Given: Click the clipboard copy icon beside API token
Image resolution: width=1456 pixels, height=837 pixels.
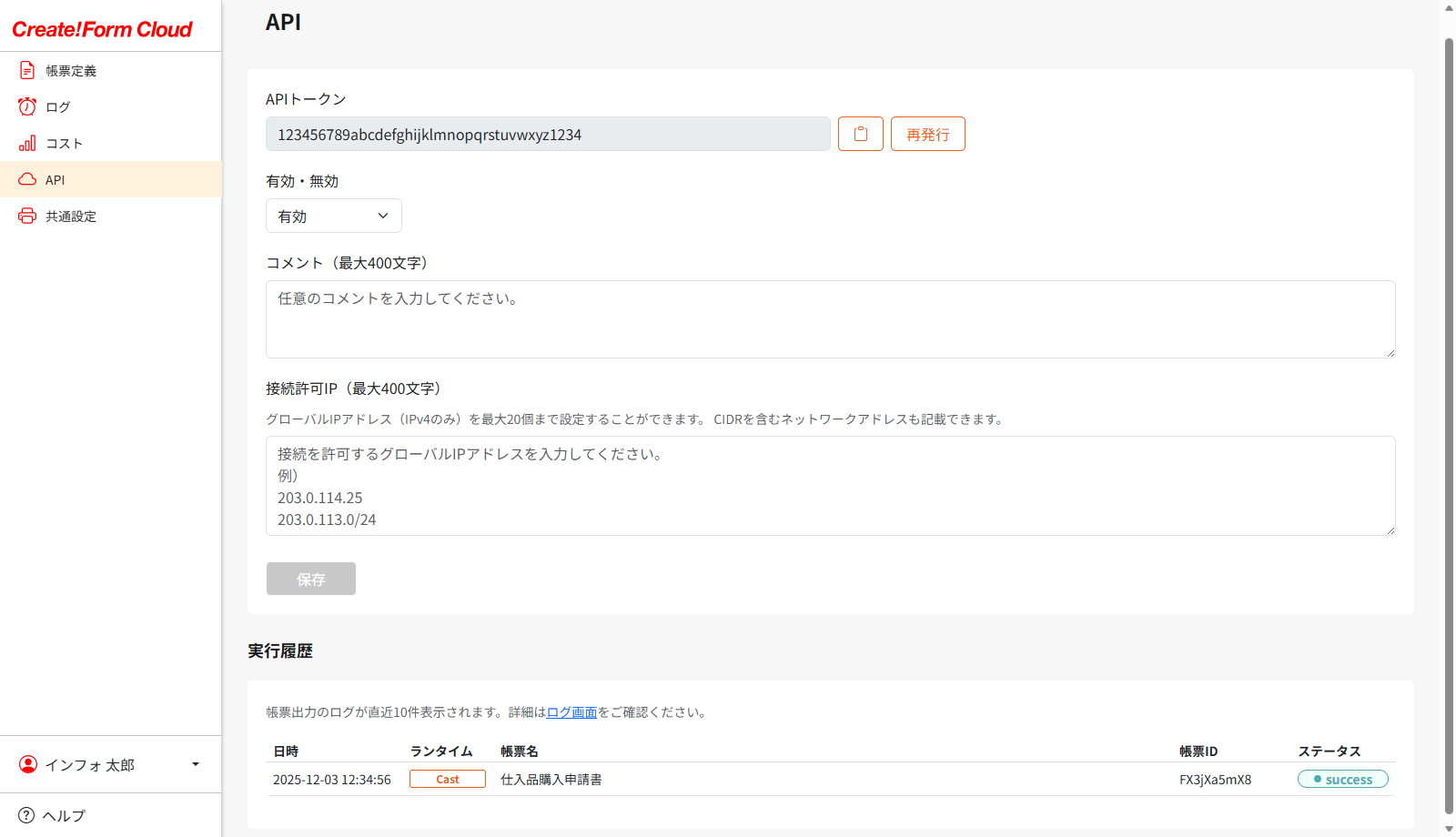Looking at the screenshot, I should 860,134.
